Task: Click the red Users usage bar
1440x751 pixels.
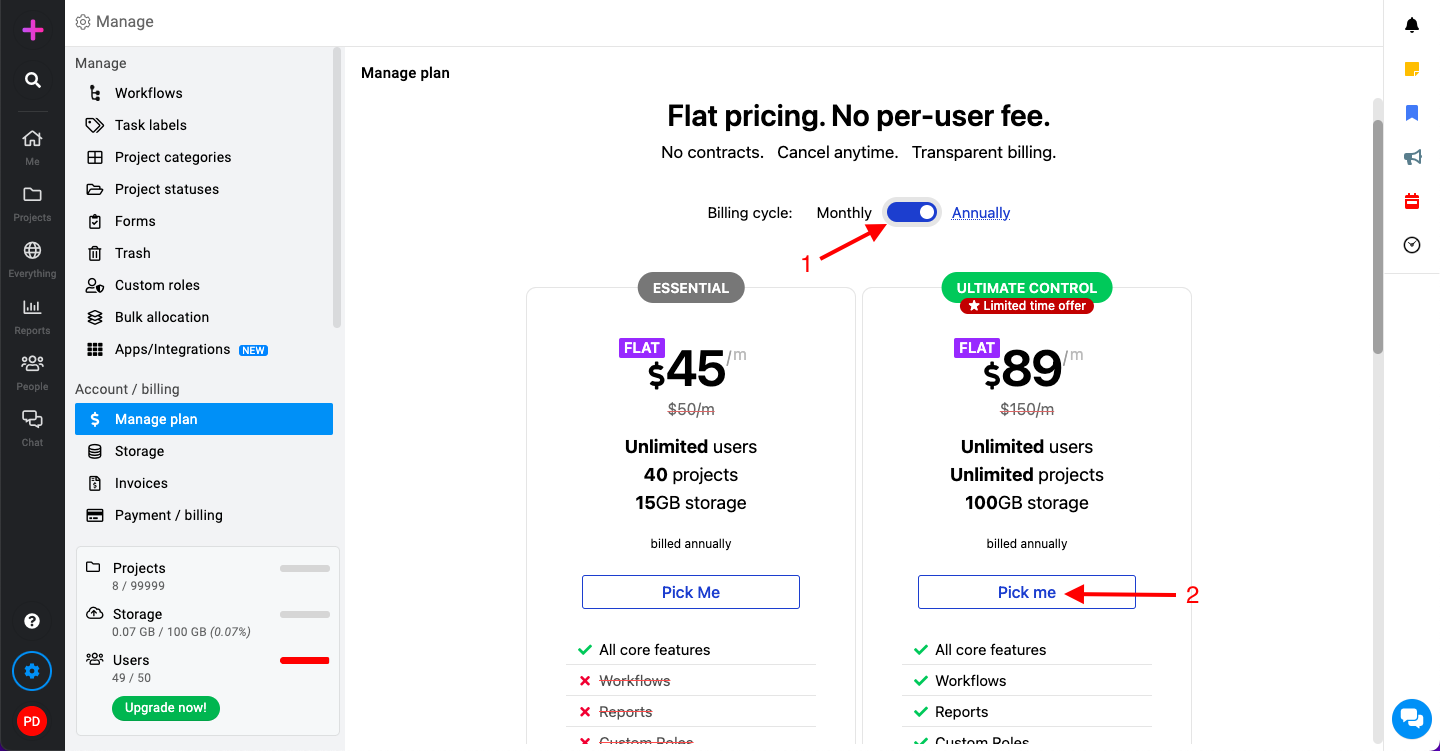Action: click(x=305, y=660)
